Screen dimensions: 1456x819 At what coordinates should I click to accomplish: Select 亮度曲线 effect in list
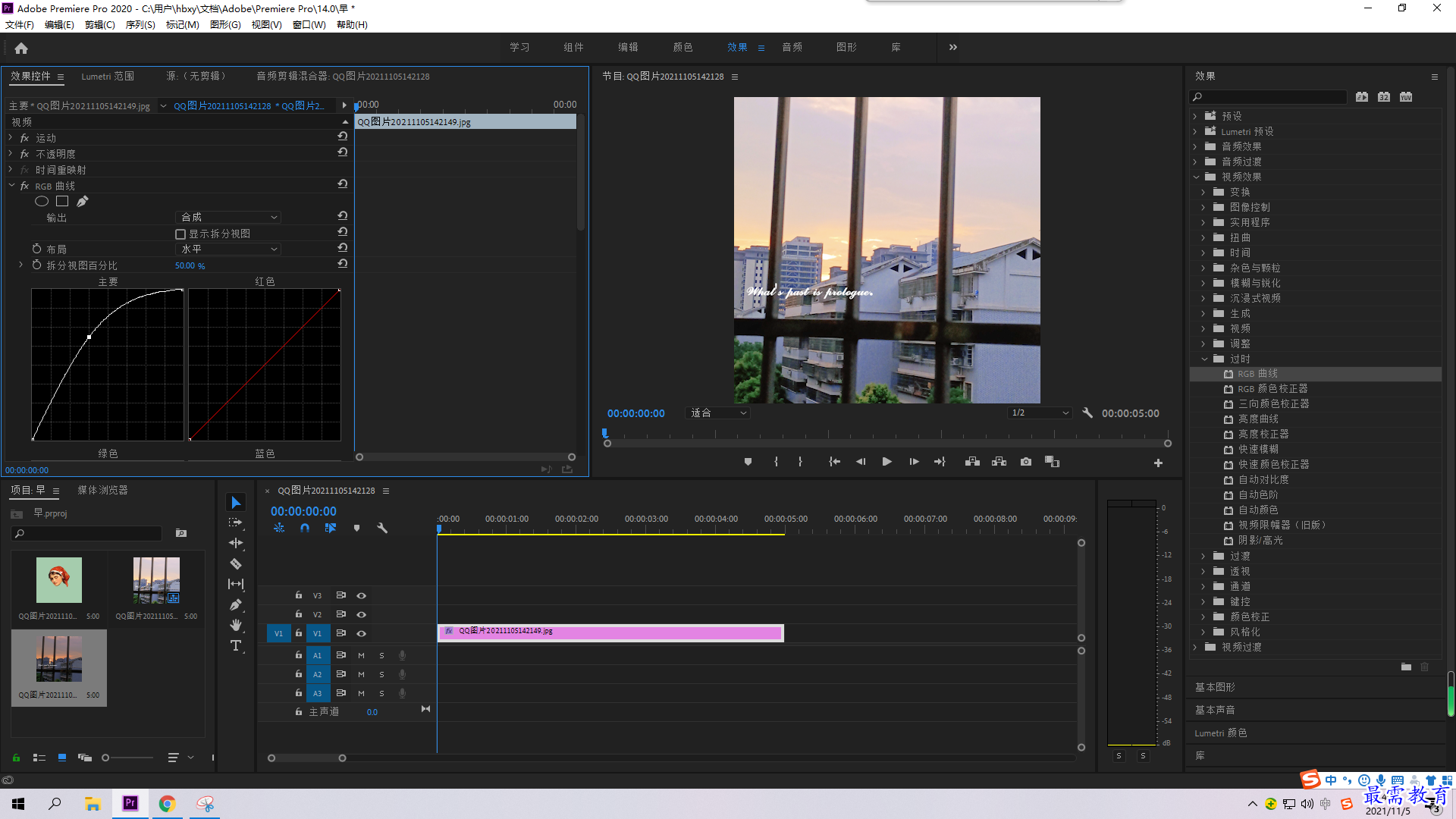(x=1258, y=419)
